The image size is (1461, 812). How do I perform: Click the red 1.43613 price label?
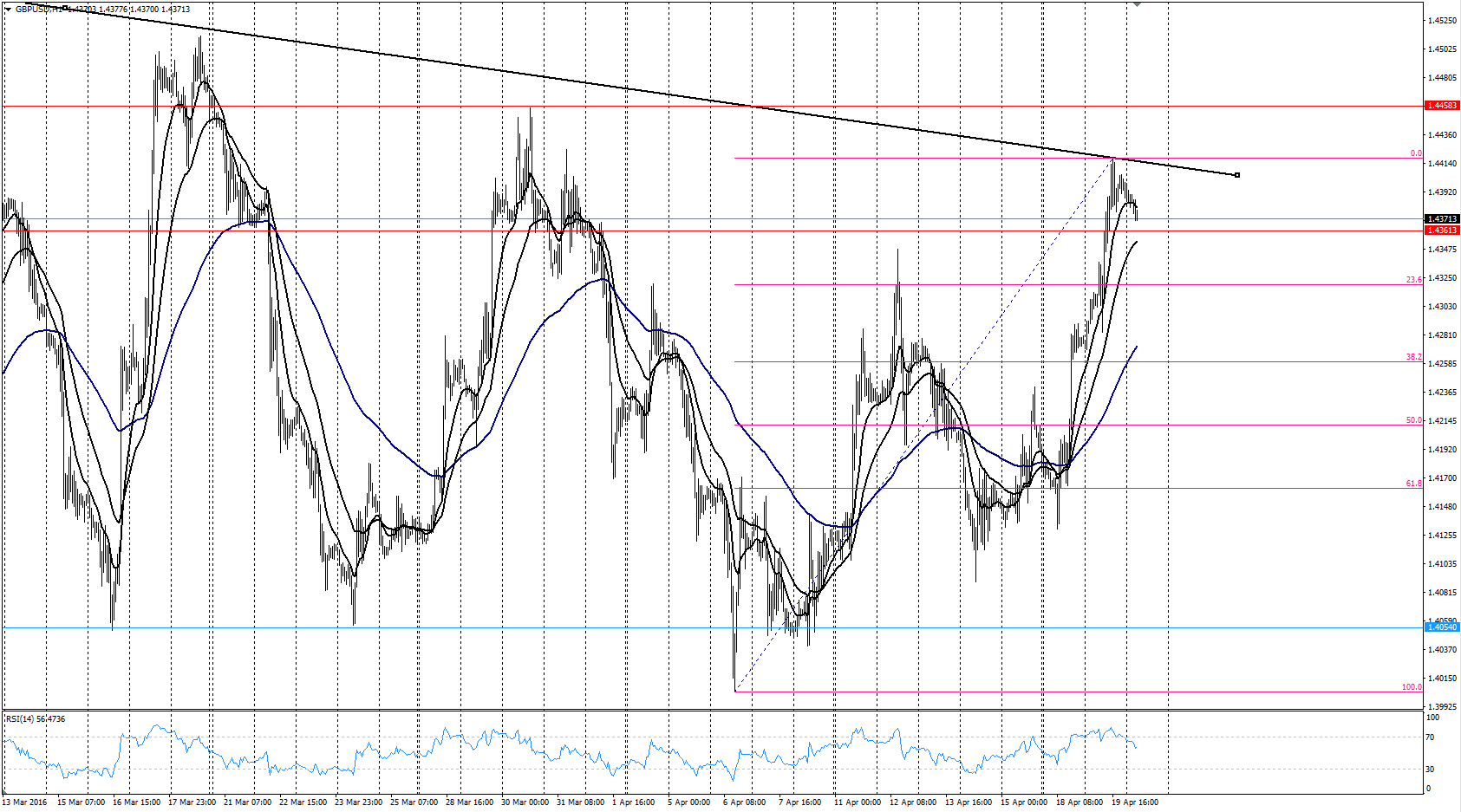coord(1442,231)
